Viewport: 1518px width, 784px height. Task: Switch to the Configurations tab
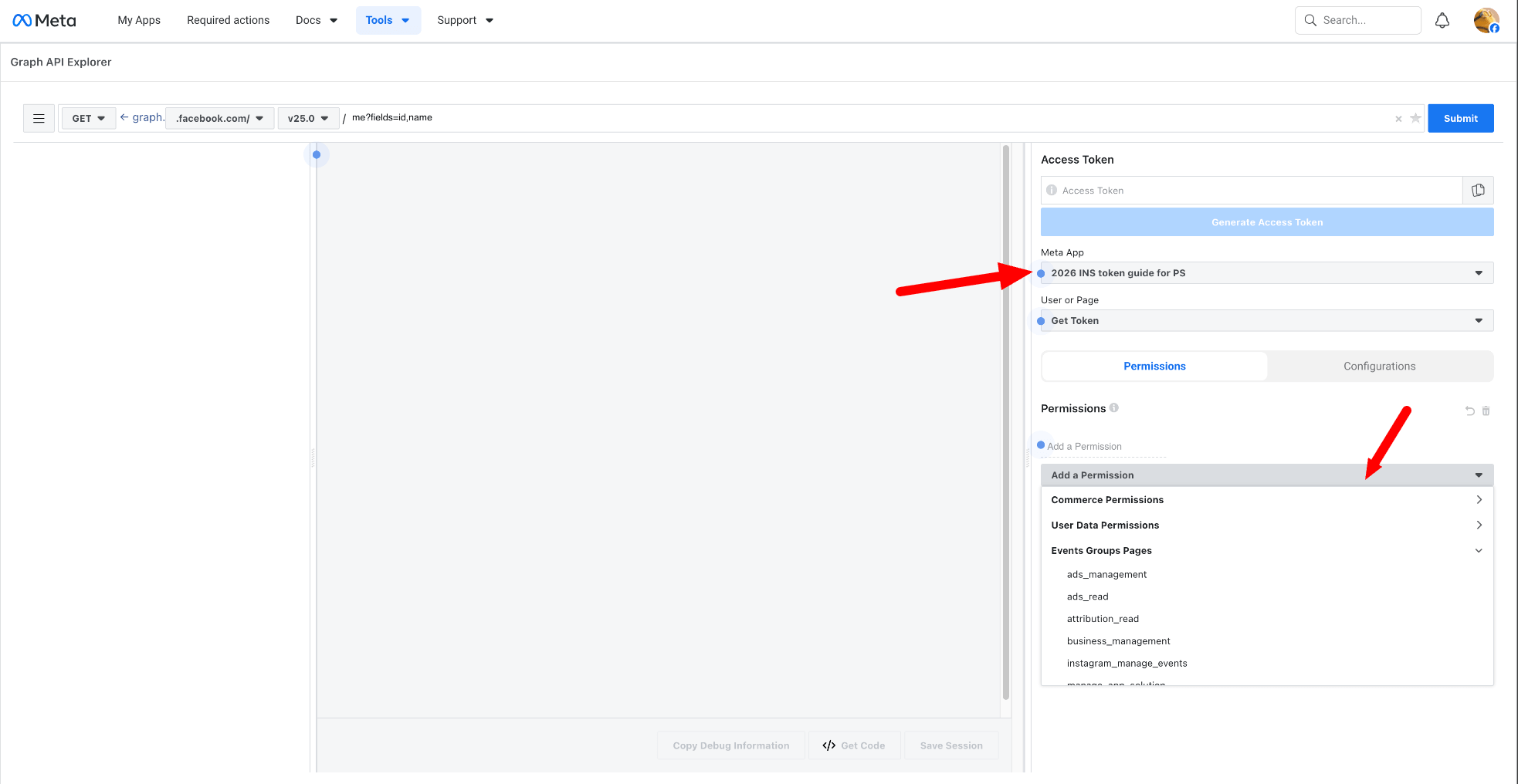pos(1379,367)
